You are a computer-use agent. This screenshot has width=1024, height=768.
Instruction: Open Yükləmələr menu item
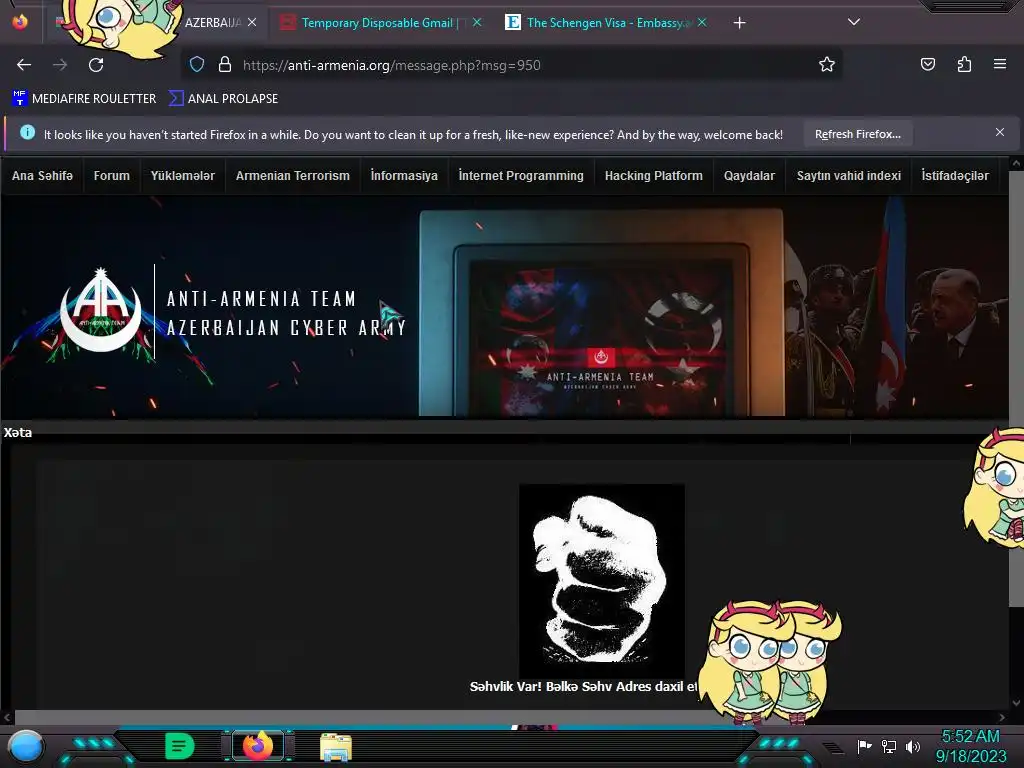[183, 176]
